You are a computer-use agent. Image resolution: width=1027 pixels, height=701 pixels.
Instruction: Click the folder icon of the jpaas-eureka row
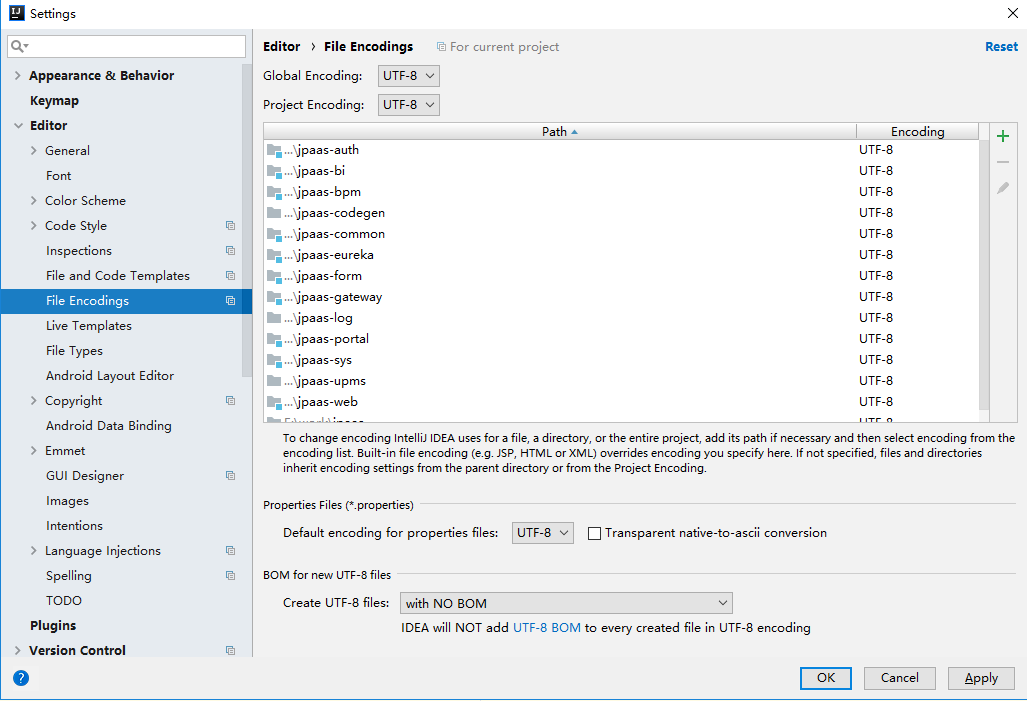tap(274, 256)
